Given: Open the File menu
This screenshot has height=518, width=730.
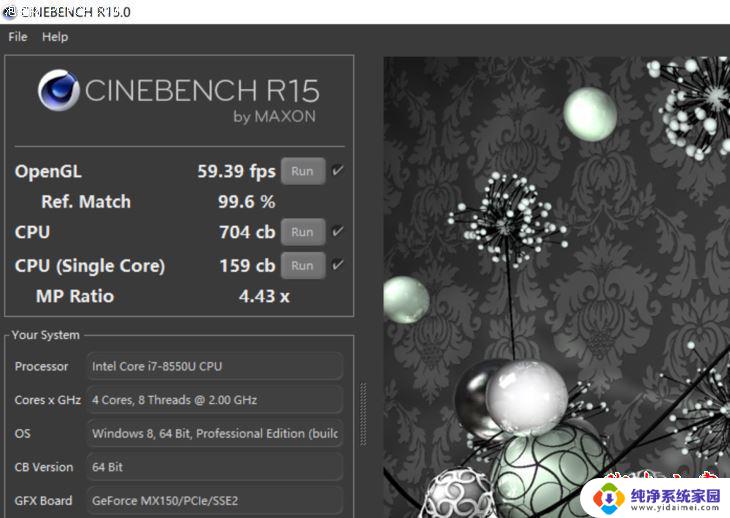Looking at the screenshot, I should pos(18,37).
